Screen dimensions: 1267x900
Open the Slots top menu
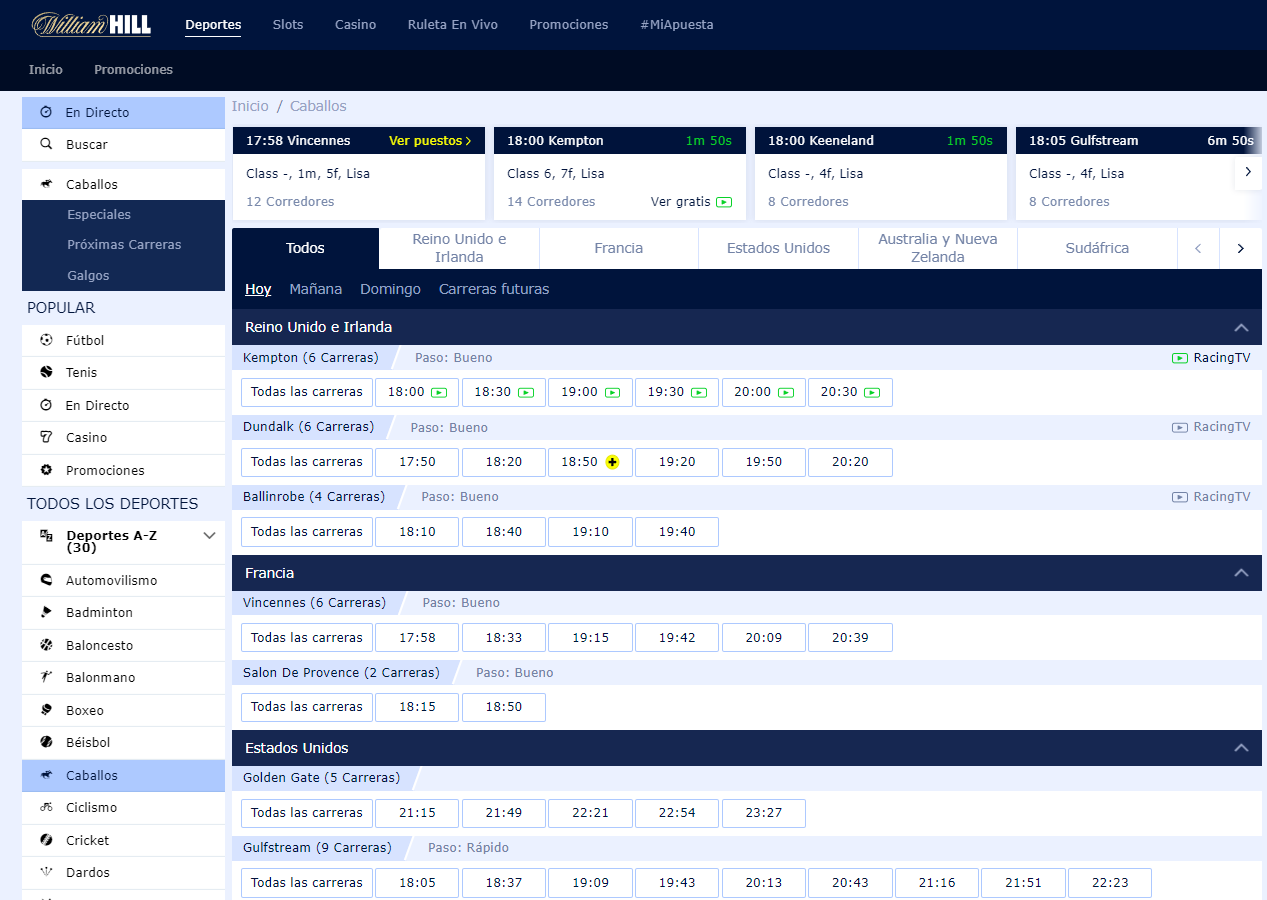288,25
